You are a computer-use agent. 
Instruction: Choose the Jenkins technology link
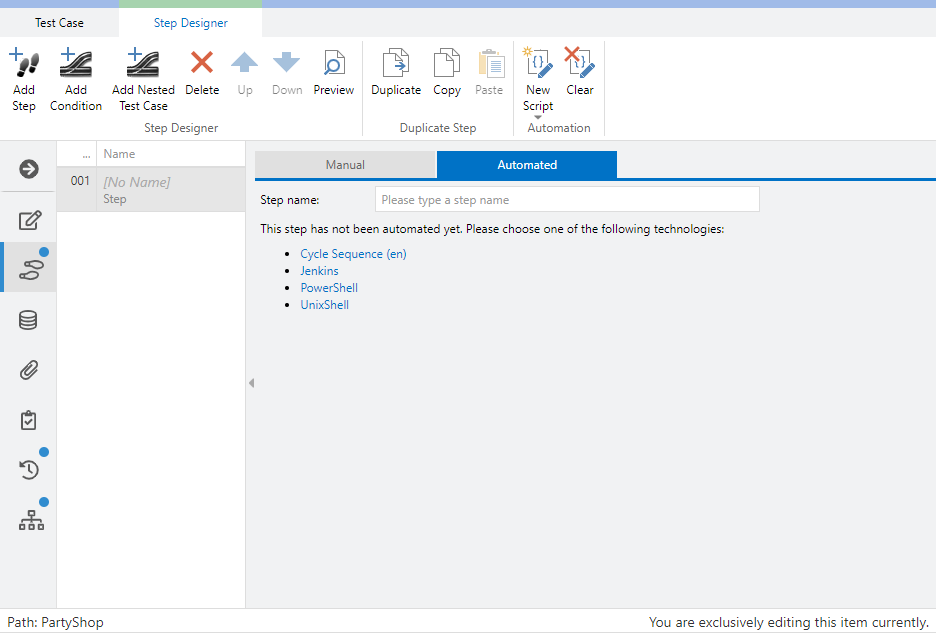(x=319, y=271)
